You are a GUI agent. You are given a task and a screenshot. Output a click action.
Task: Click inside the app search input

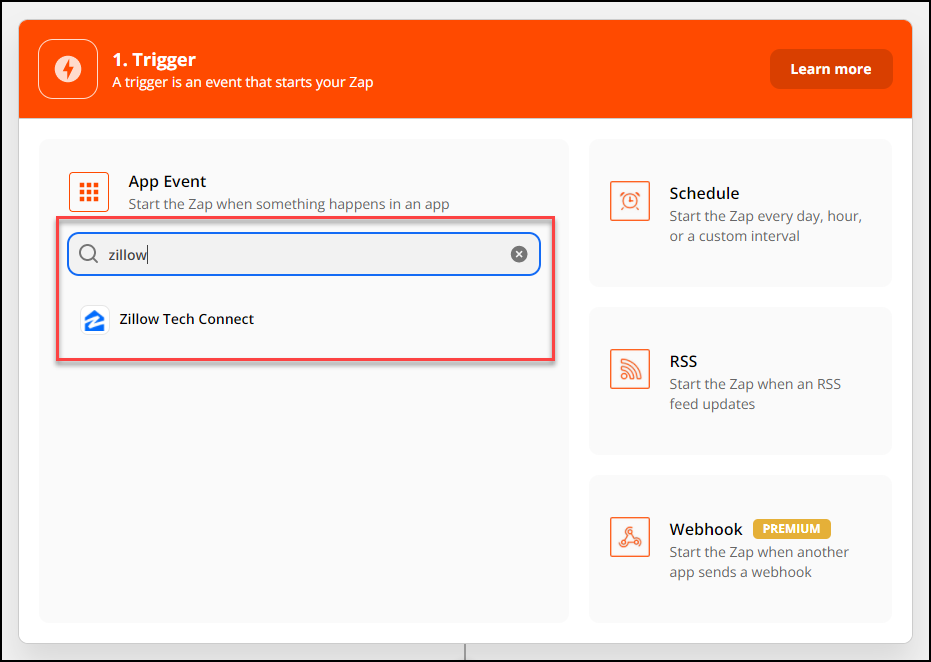pos(300,254)
